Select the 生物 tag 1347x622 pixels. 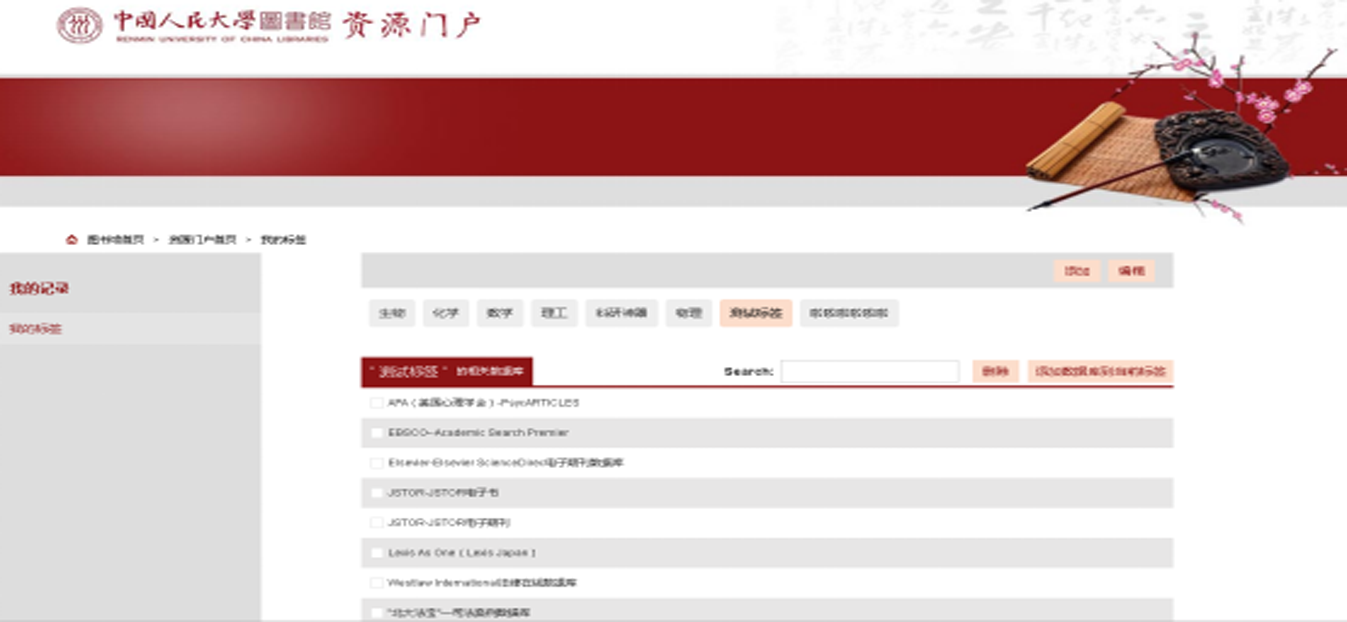[392, 313]
